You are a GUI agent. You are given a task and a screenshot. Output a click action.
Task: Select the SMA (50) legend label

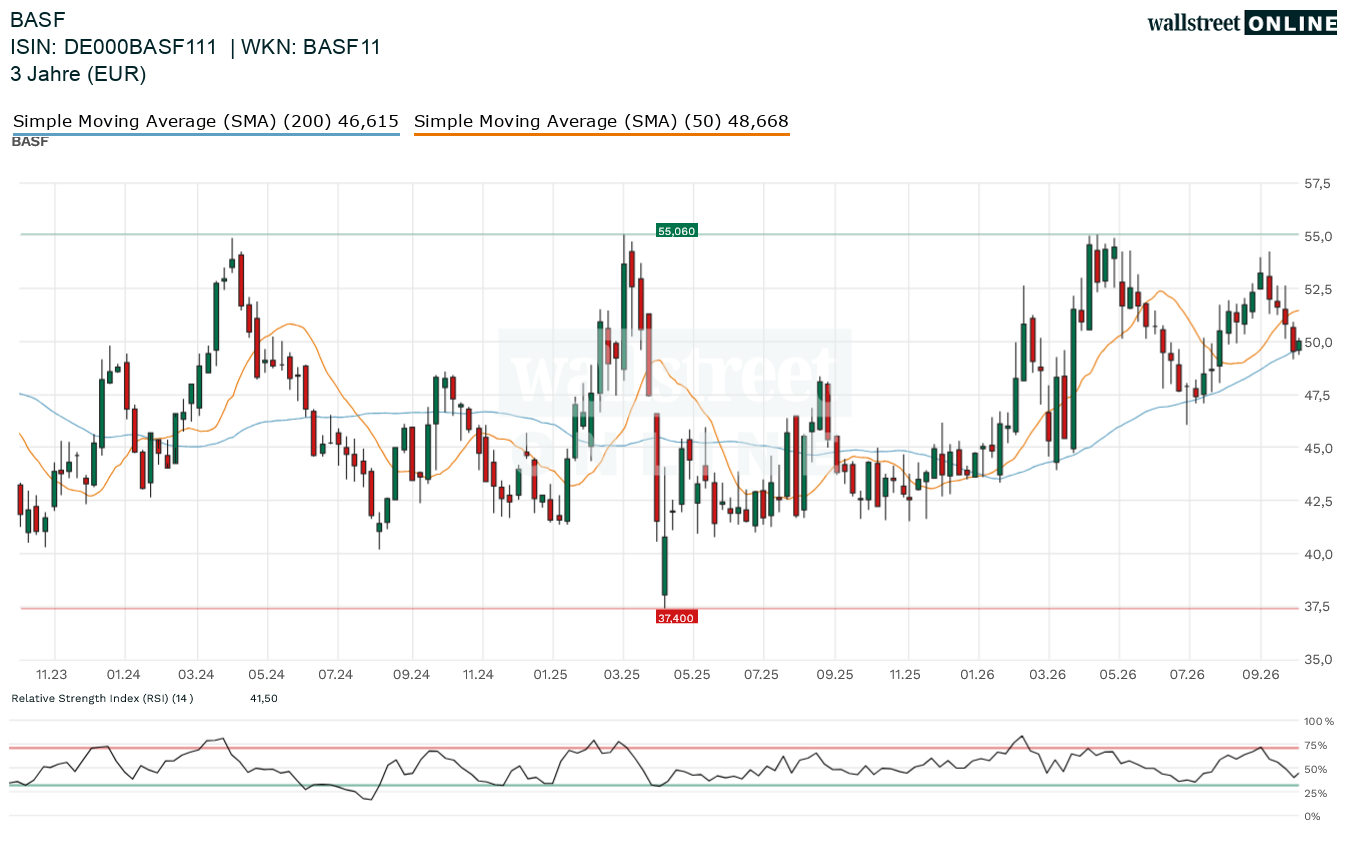click(x=601, y=121)
